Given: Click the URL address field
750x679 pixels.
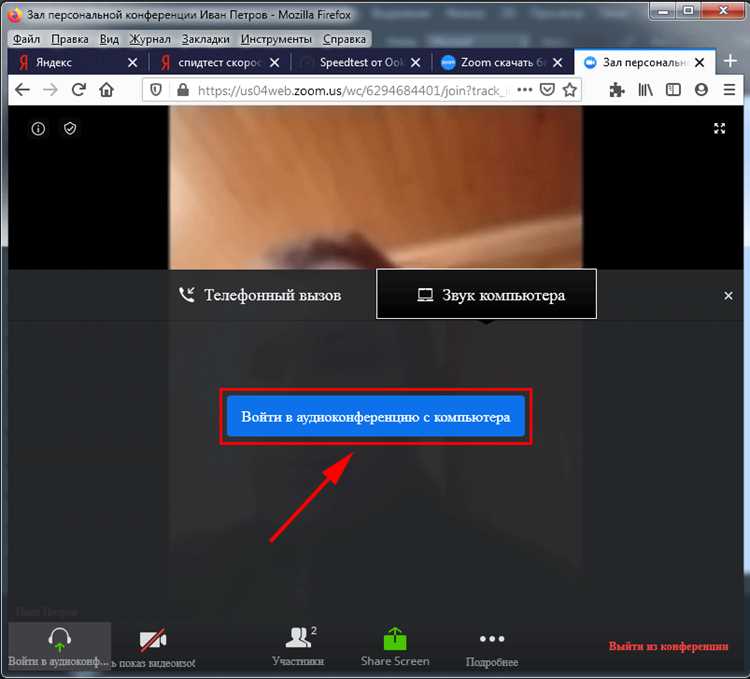Looking at the screenshot, I should pyautogui.click(x=352, y=90).
